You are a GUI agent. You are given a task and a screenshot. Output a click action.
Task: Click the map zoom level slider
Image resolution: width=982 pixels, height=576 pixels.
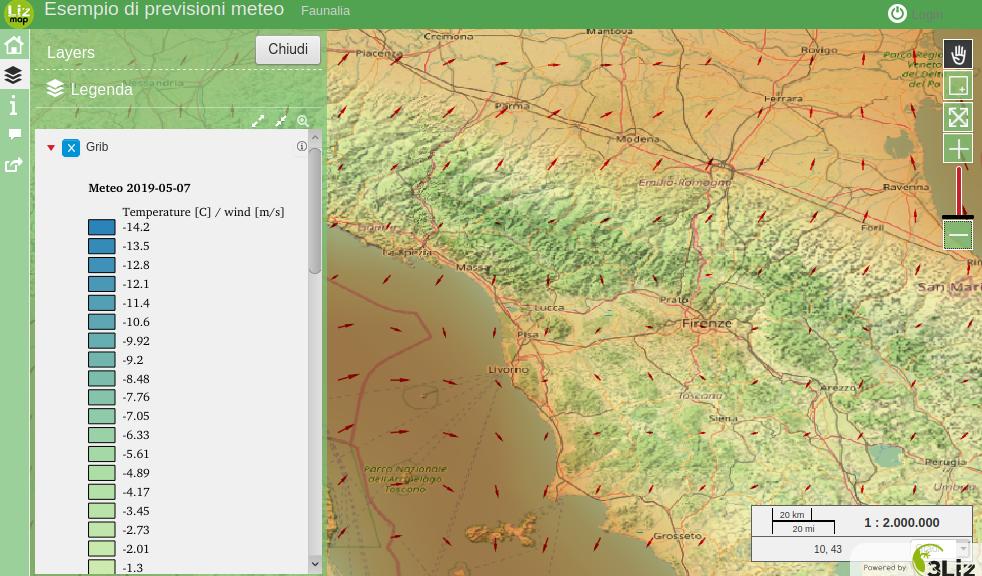coord(958,192)
